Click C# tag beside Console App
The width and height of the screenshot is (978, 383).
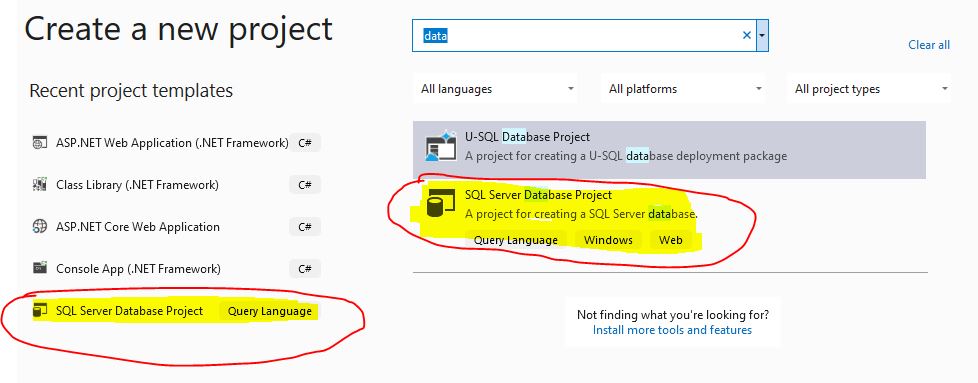[305, 269]
